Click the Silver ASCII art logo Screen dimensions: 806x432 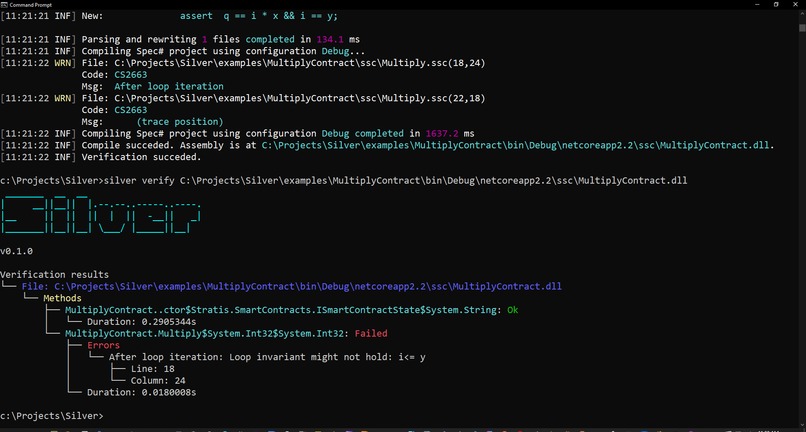coord(100,215)
